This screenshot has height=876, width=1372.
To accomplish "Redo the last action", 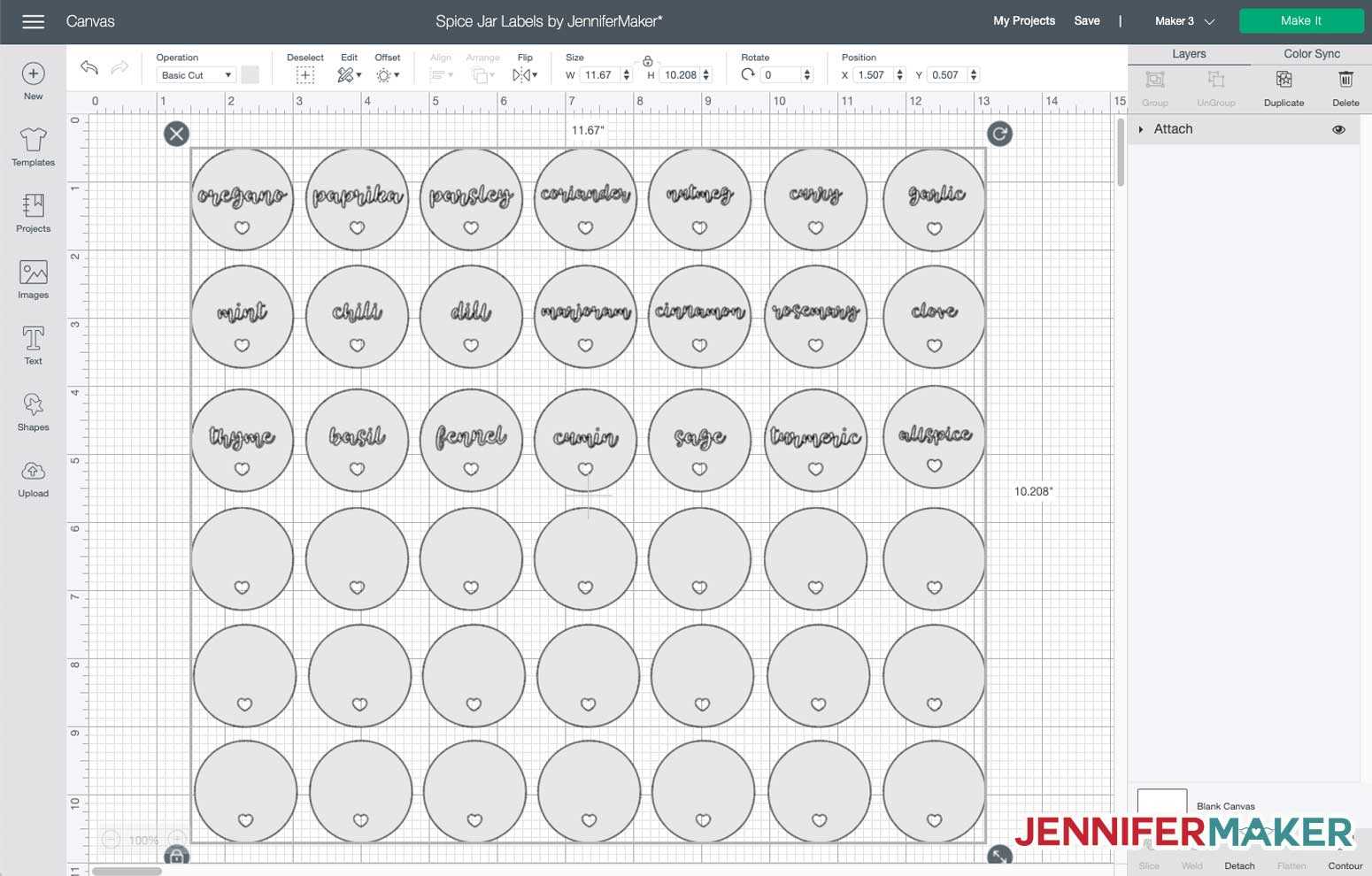I will pos(119,67).
